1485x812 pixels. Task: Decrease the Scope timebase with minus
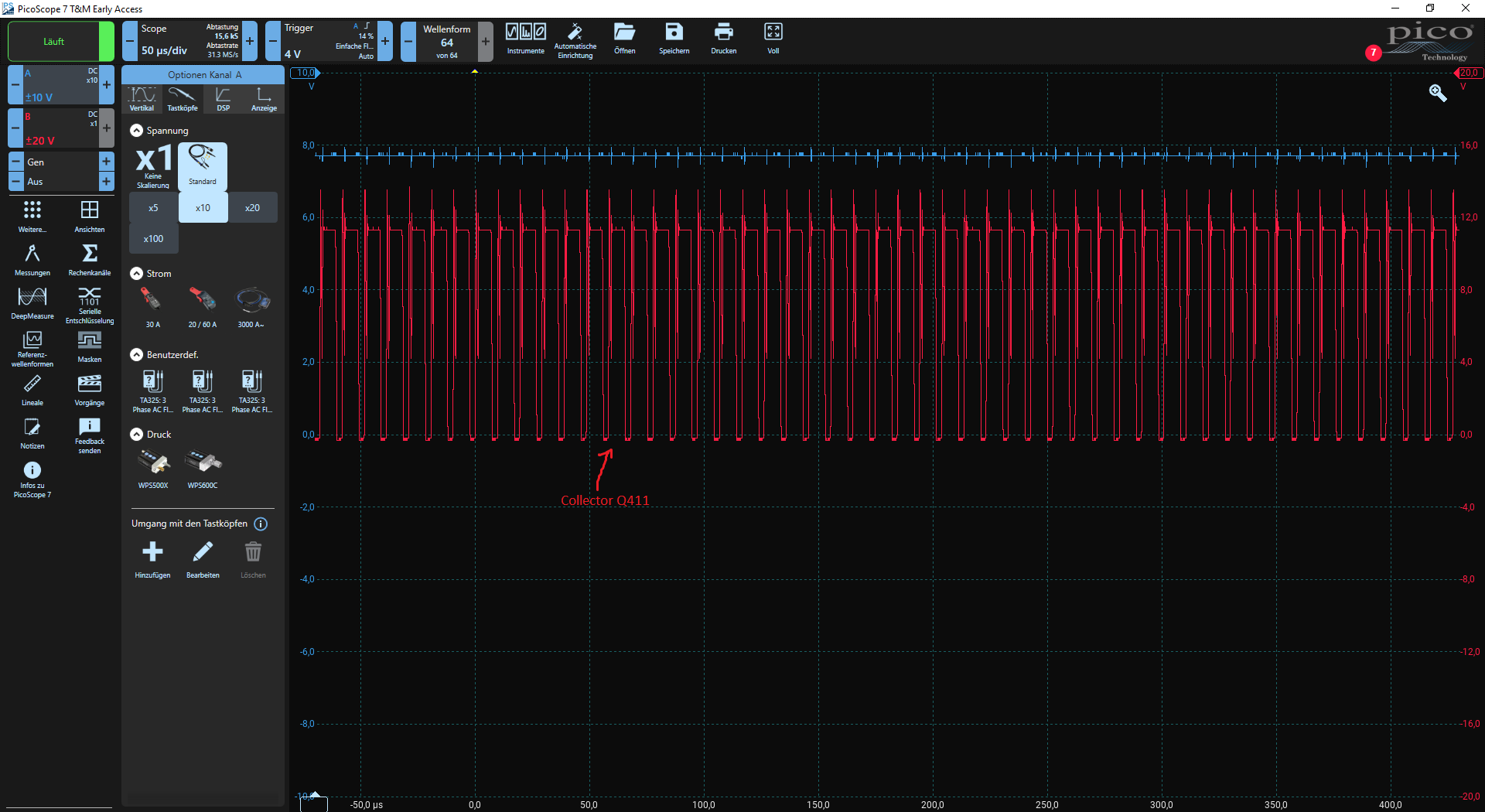130,41
